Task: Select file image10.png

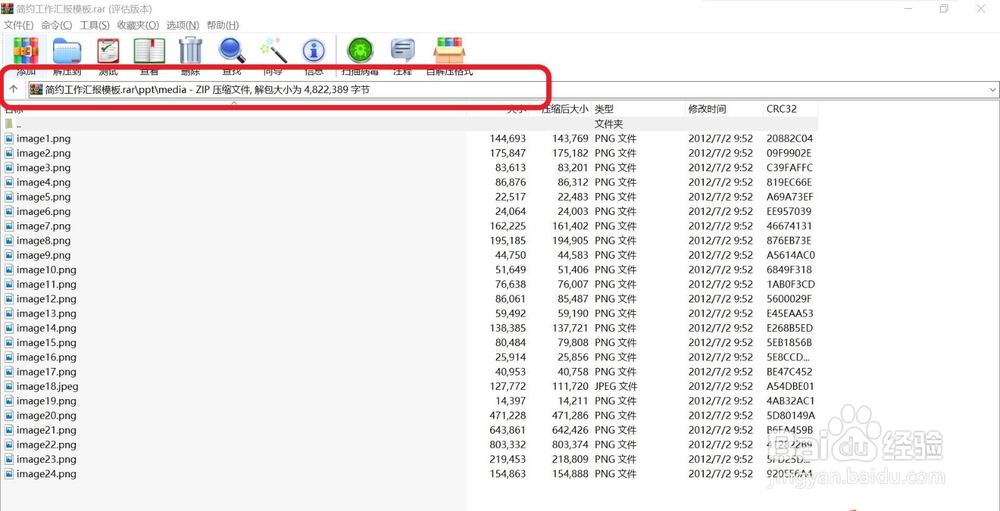Action: tap(47, 270)
